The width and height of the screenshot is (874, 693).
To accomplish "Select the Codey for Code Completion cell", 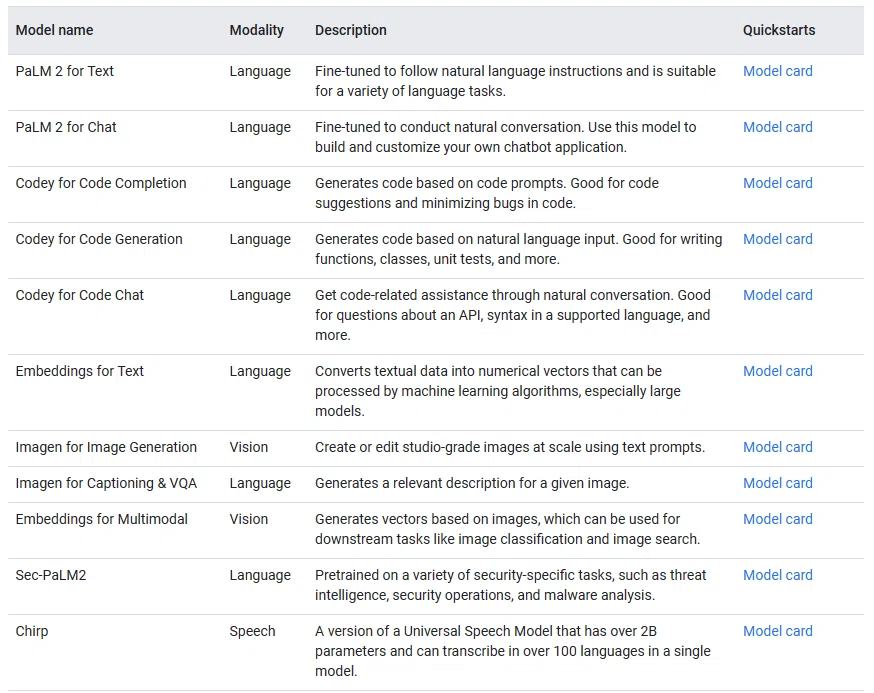I will click(101, 183).
